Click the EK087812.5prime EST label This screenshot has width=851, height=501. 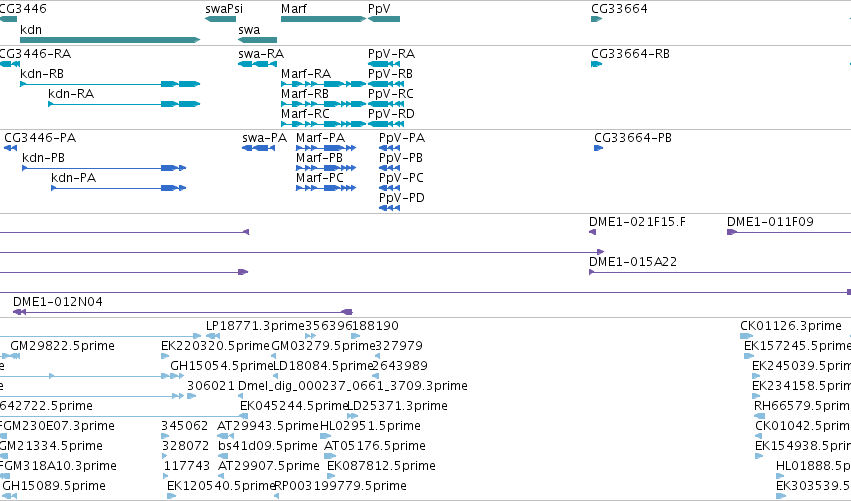click(381, 466)
